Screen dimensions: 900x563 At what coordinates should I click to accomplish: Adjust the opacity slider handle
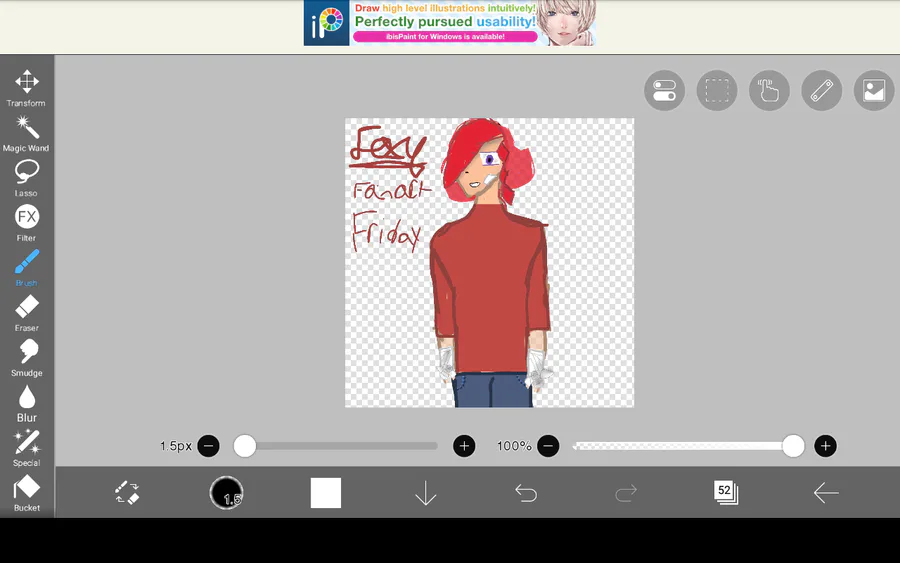pos(793,446)
